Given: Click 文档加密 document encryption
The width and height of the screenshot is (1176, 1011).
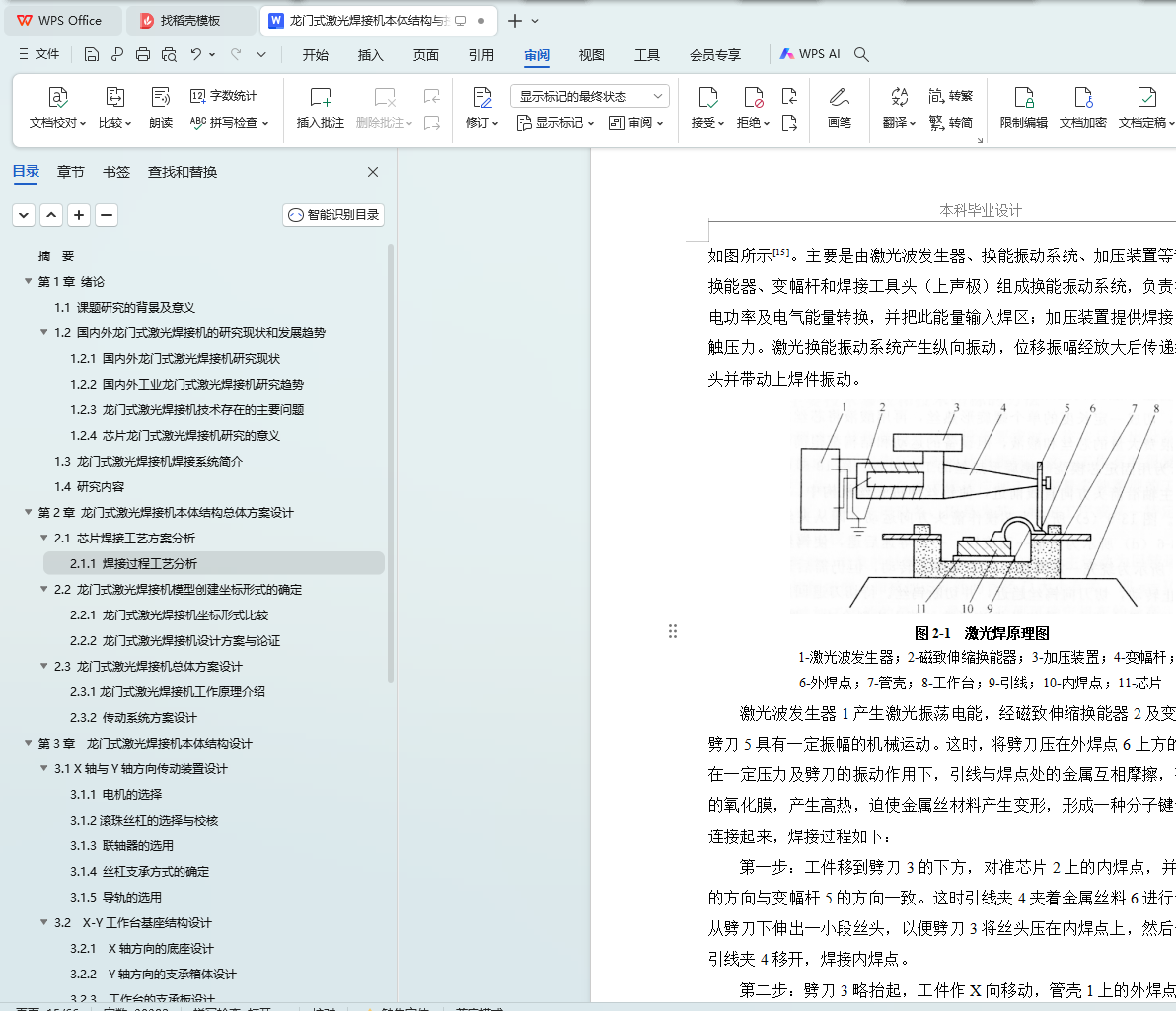Looking at the screenshot, I should (x=1083, y=108).
